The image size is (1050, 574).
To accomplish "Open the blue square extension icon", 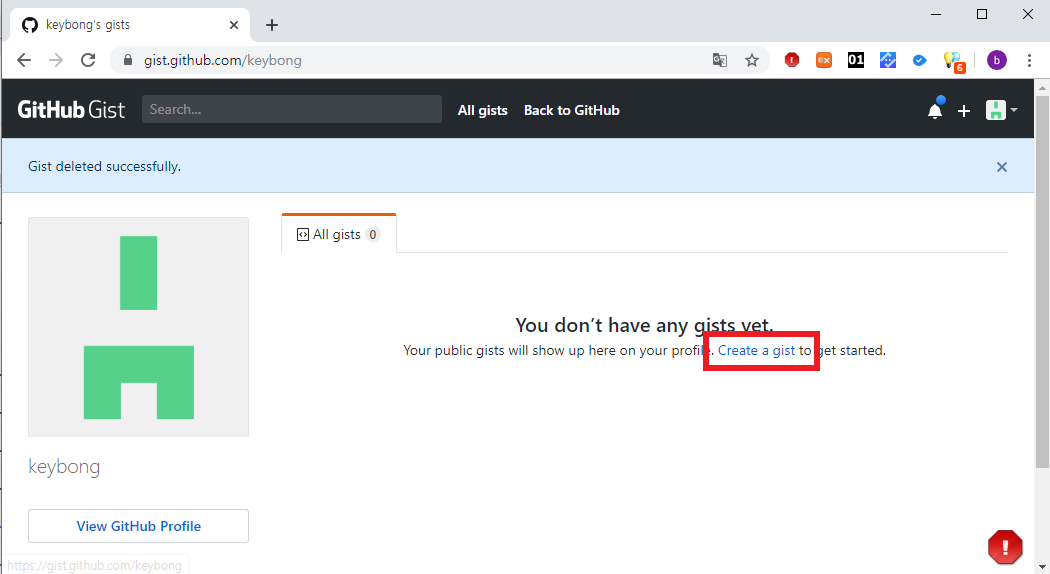I will click(x=888, y=60).
